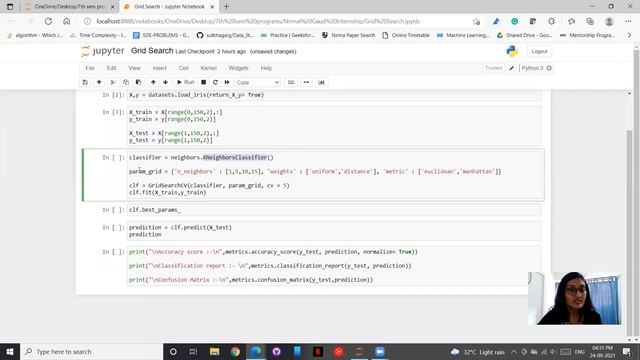Open the File menu
The image size is (640, 360).
pyautogui.click(x=90, y=68)
